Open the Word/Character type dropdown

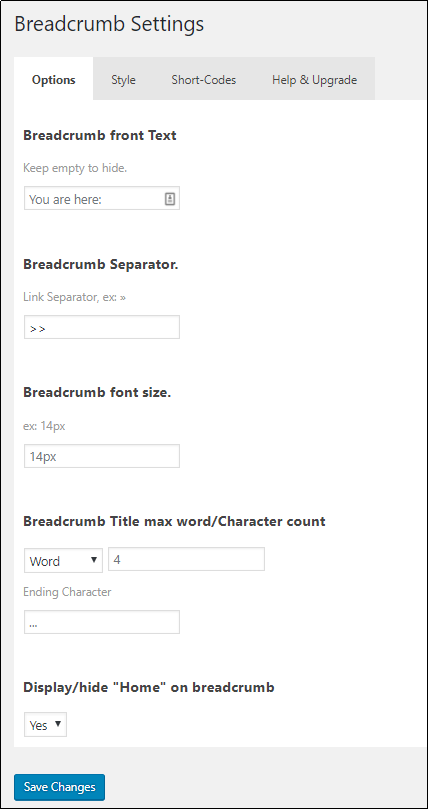pos(63,560)
